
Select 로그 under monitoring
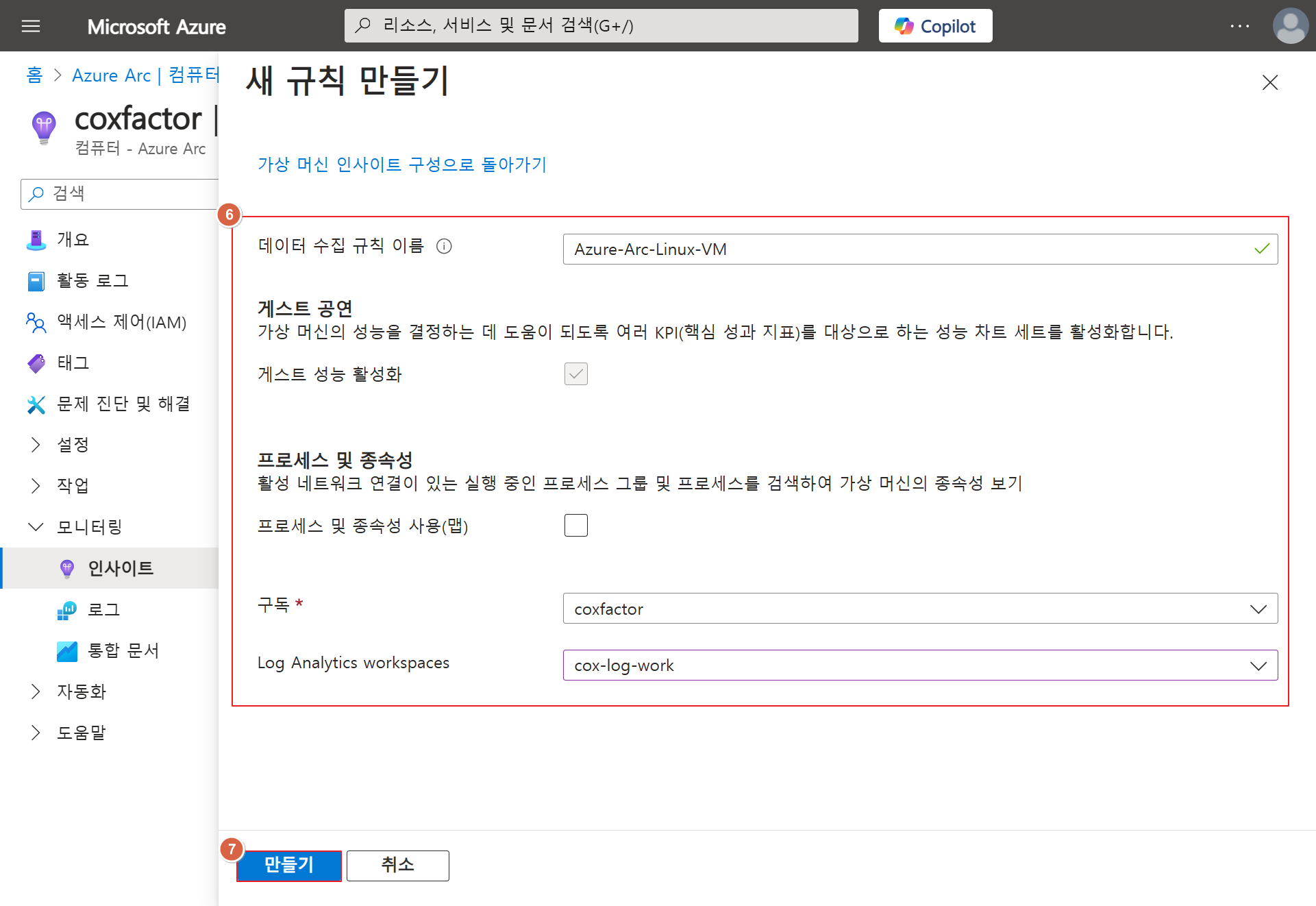103,610
